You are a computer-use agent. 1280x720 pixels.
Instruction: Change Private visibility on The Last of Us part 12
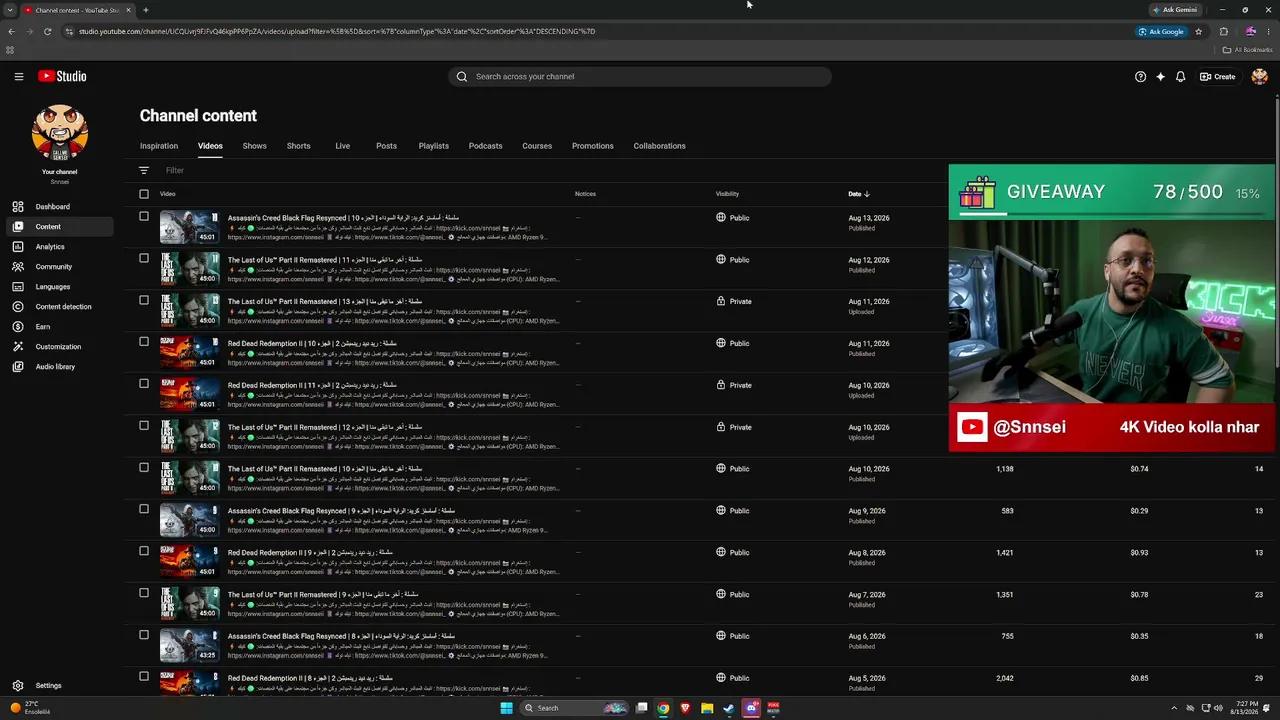[x=734, y=428]
